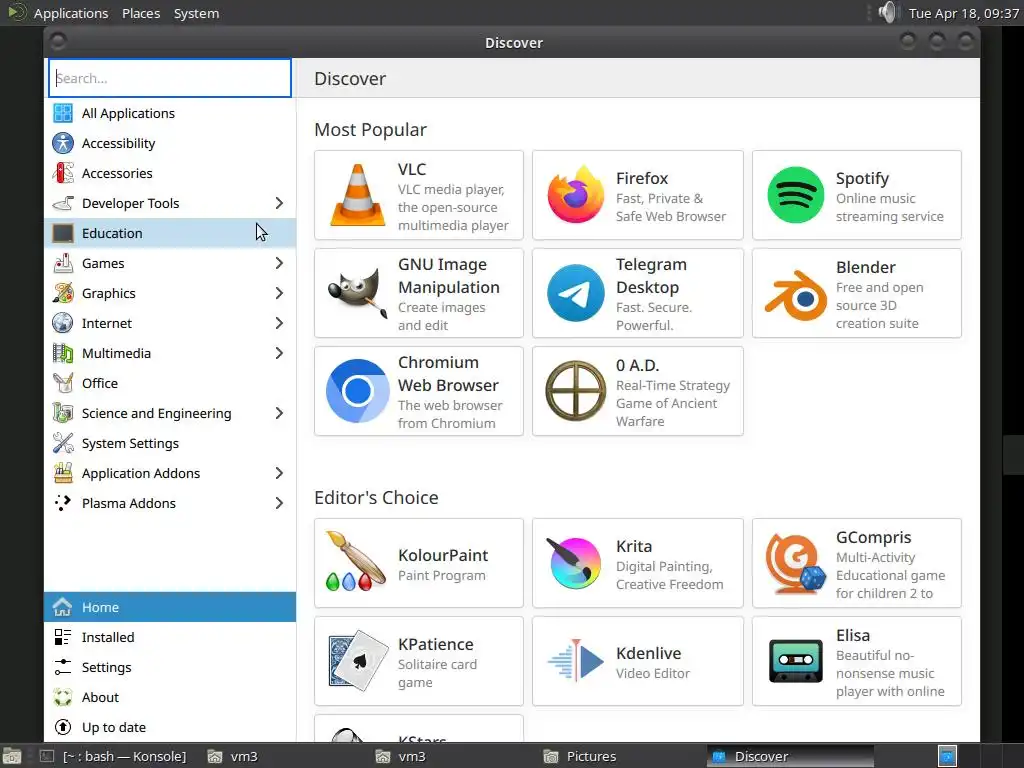
Task: Go to the Home page entry
Action: pos(170,607)
